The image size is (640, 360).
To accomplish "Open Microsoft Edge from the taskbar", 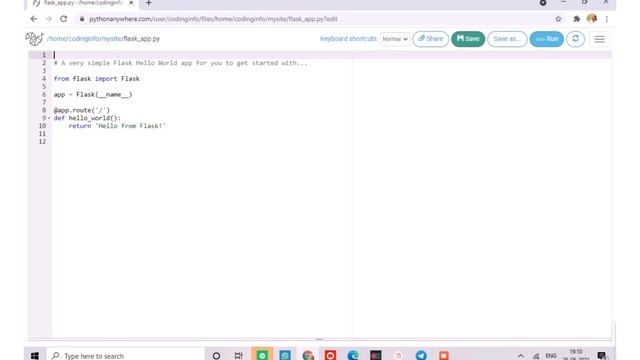I will 353,356.
